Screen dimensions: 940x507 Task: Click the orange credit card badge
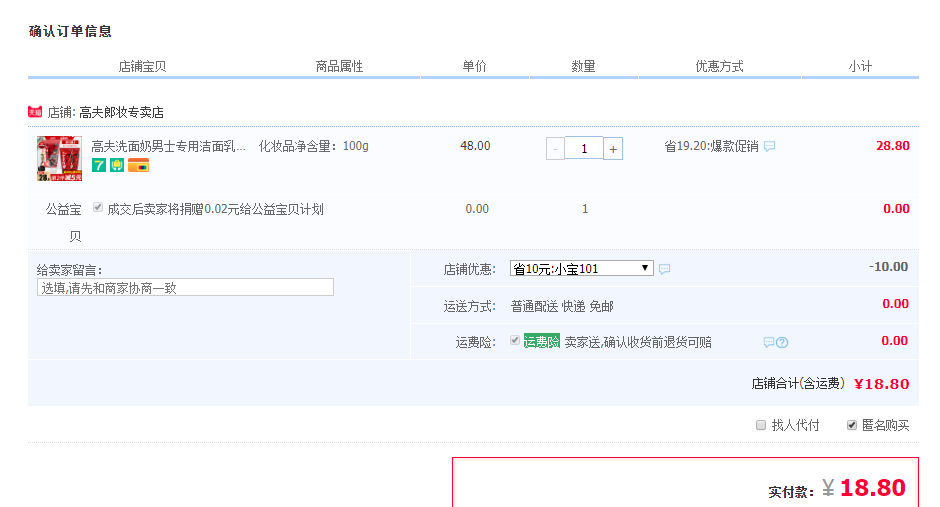point(138,165)
